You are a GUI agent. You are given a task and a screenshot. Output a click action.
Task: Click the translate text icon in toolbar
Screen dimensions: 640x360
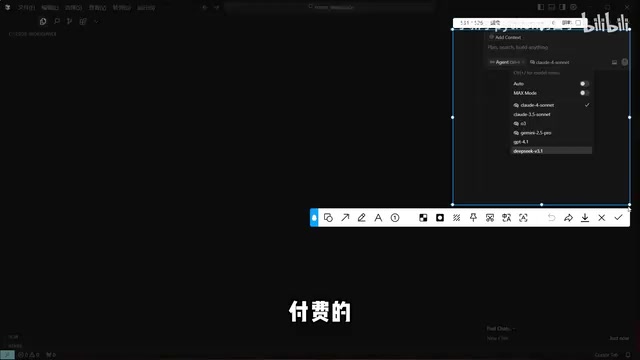click(507, 218)
